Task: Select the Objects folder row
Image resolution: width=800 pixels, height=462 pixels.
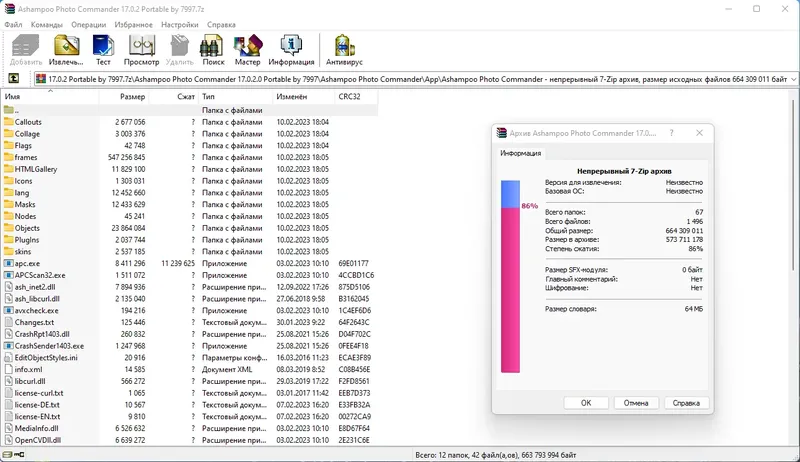Action: tap(190, 228)
